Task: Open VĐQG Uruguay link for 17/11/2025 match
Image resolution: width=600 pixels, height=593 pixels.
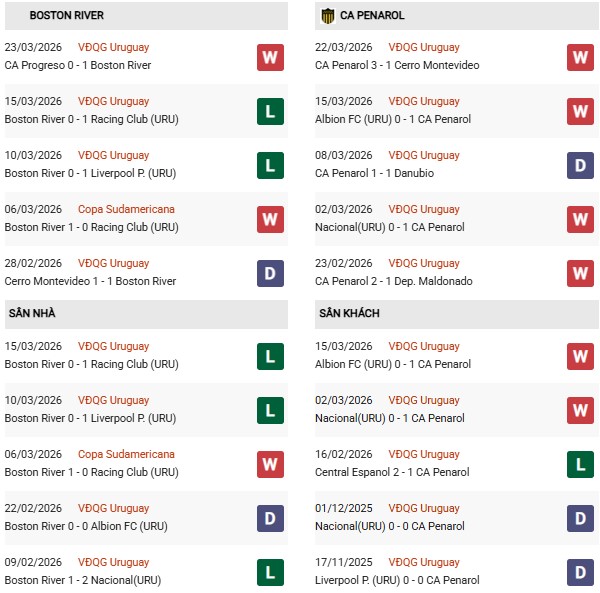Action: tap(424, 562)
